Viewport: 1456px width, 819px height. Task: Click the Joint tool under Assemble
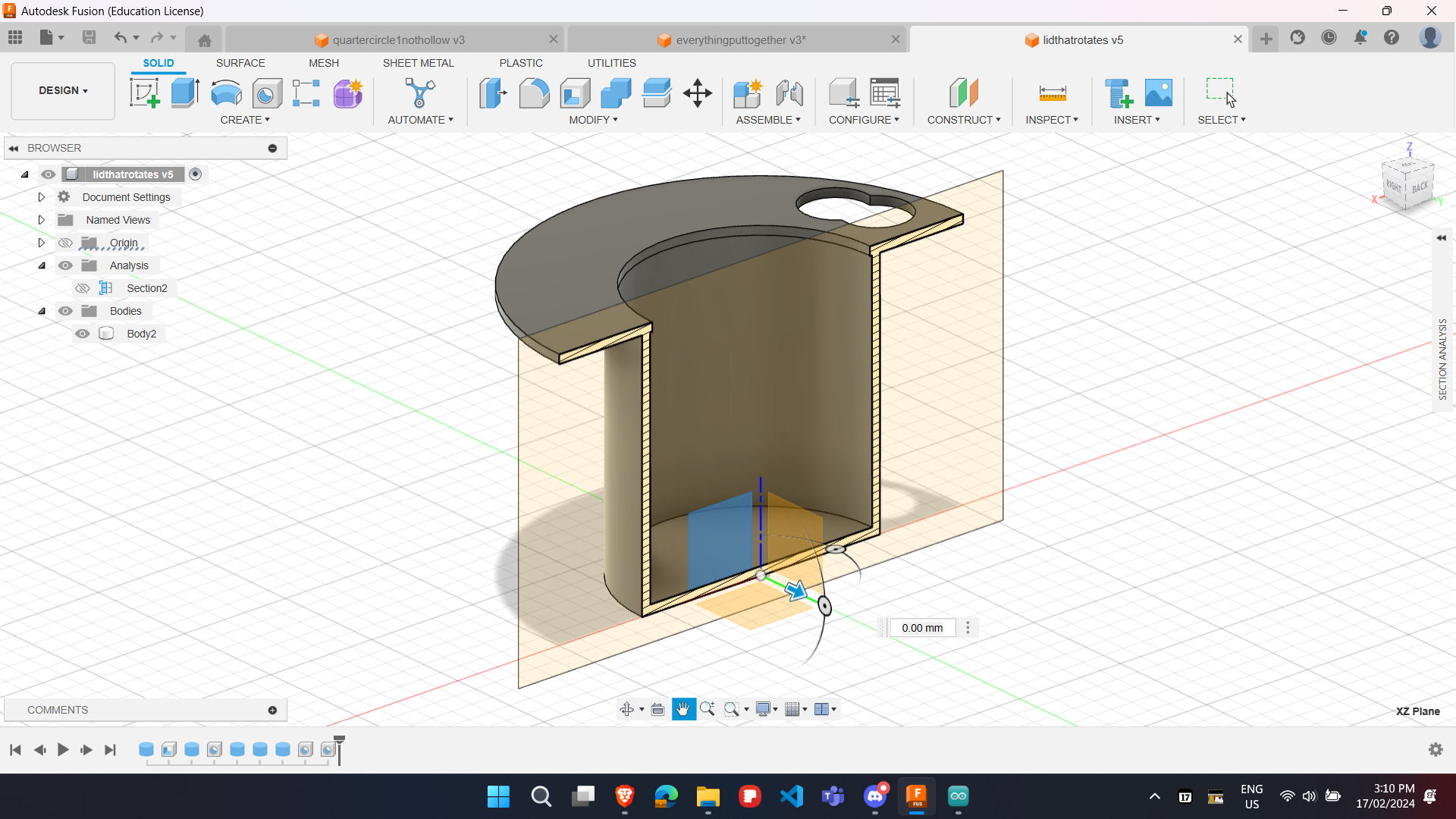point(789,93)
